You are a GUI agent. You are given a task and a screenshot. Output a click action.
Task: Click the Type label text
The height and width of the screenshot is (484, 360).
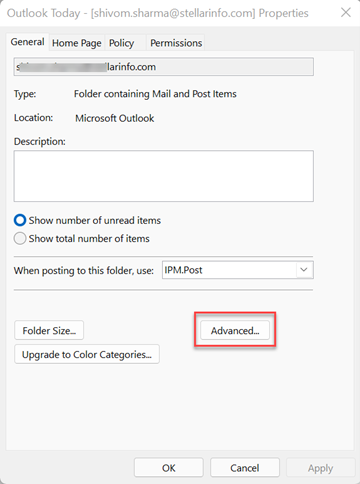[x=25, y=94]
